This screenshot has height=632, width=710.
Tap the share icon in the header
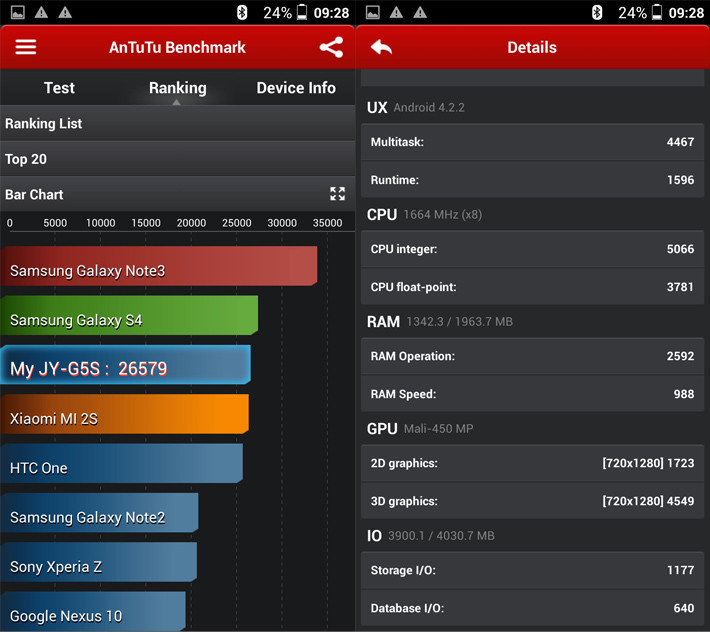[x=331, y=48]
